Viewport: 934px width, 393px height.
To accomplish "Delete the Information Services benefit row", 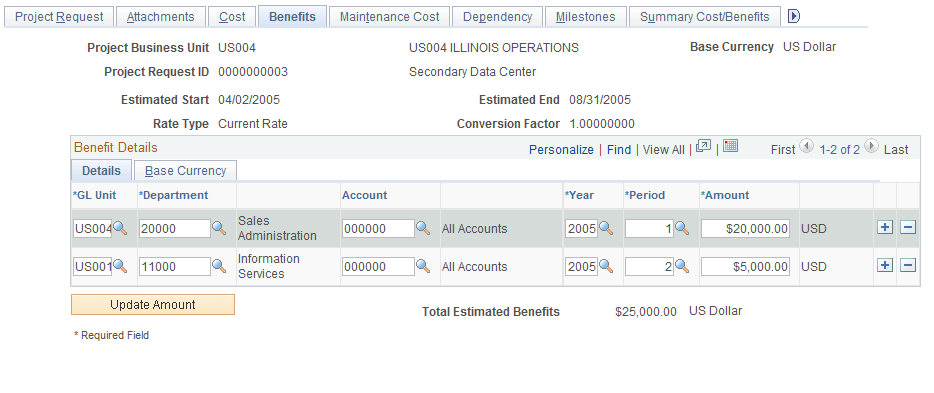I will [908, 266].
